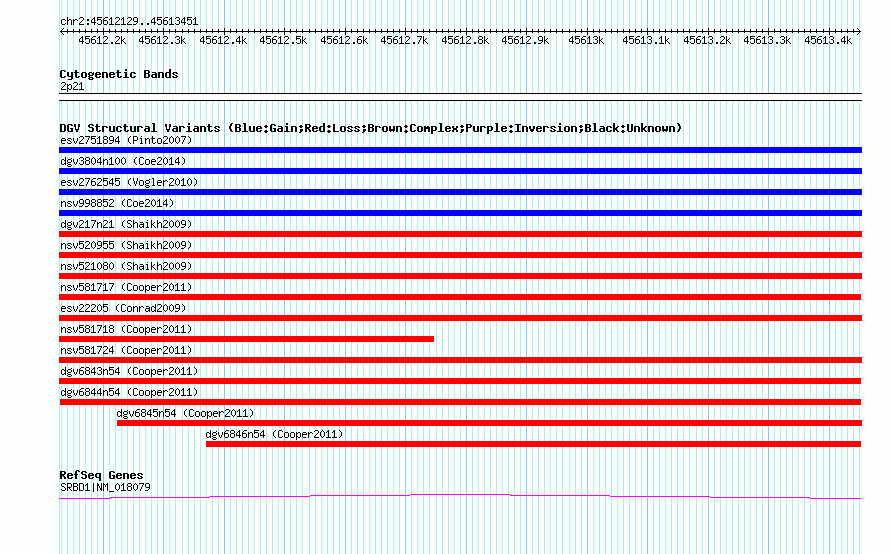Click the nsv521080 (Shaikh2009) label
This screenshot has height=554, width=890.
click(126, 266)
